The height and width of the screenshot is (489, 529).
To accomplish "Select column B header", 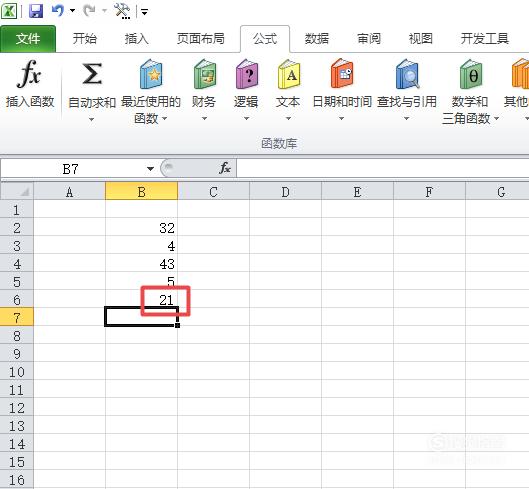I will pos(141,192).
